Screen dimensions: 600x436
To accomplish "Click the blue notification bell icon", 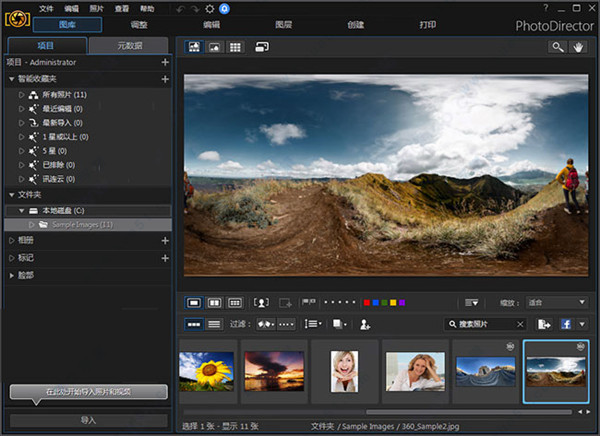I will pos(224,8).
